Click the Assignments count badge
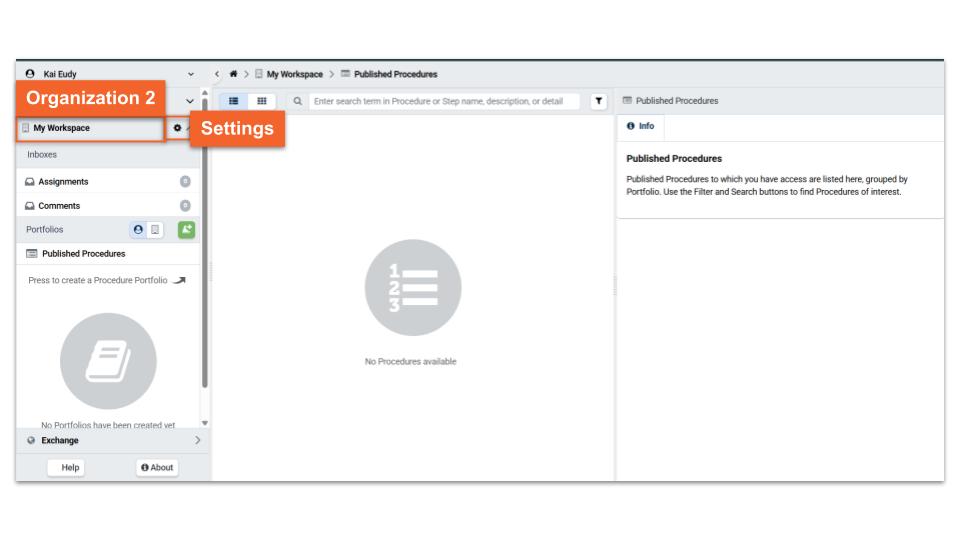The height and width of the screenshot is (540, 960). 185,181
